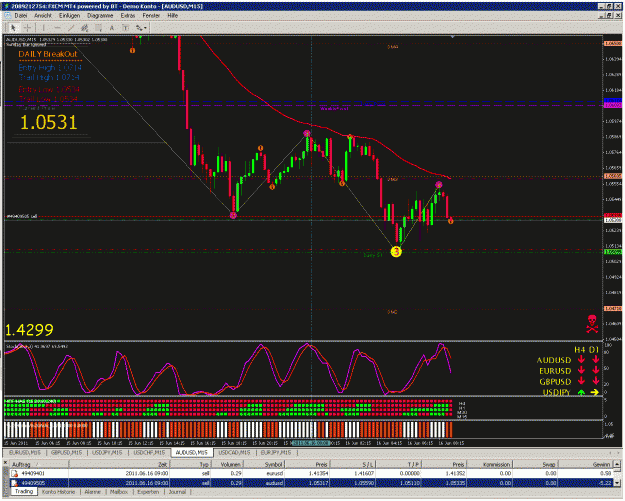Click the T/P value 1.05110
Viewport: 625px width, 501px height.
[408, 483]
